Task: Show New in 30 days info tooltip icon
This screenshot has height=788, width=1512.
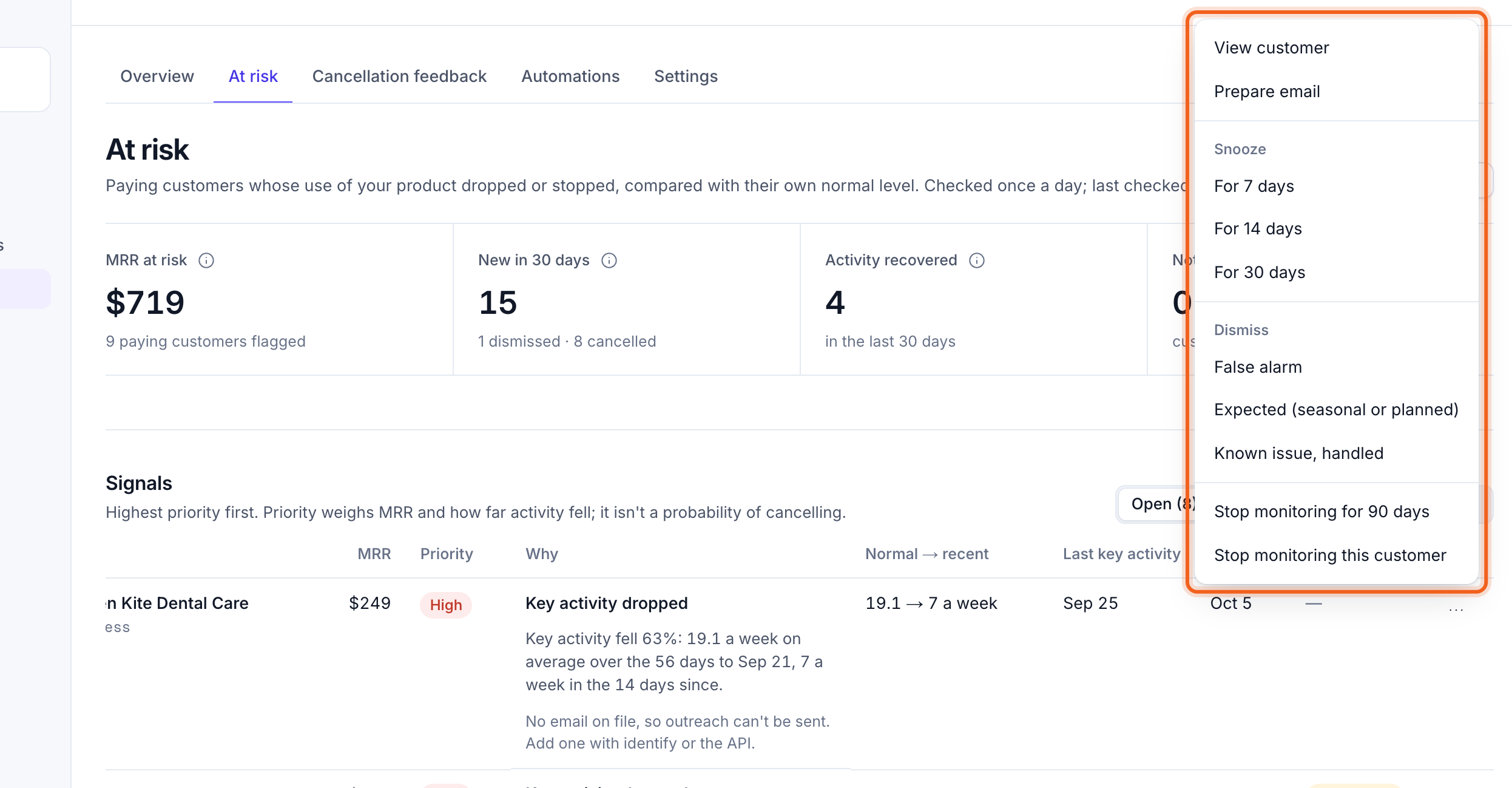Action: (x=609, y=260)
